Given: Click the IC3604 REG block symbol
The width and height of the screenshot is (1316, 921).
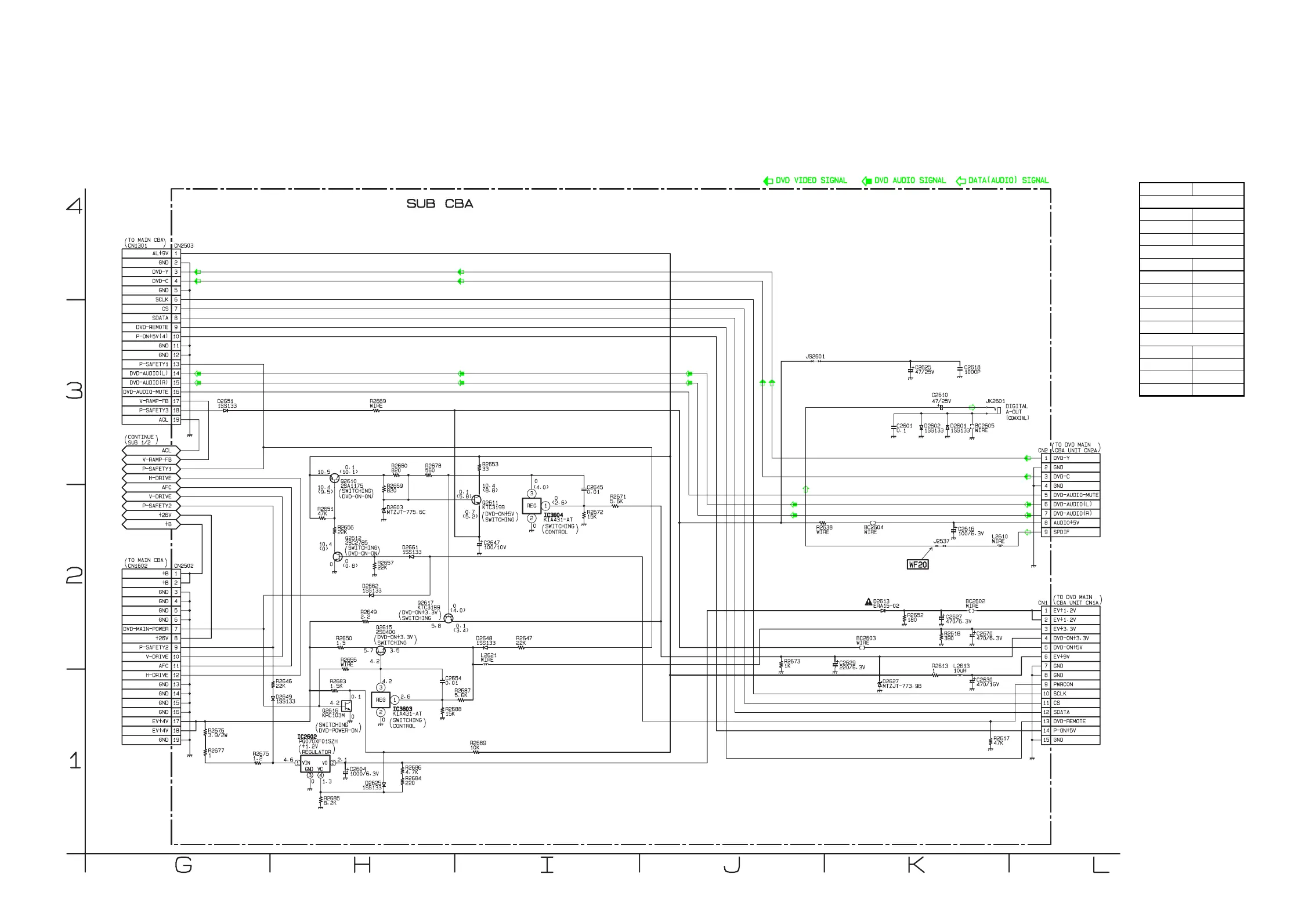Looking at the screenshot, I should click(x=532, y=506).
